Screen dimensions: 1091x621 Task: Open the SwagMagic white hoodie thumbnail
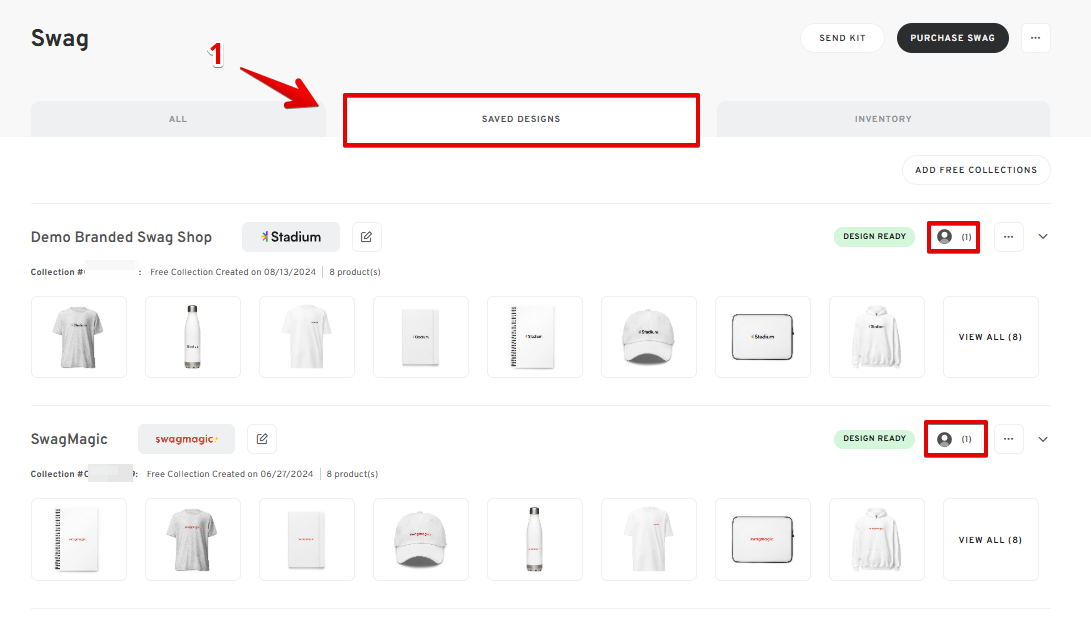877,540
